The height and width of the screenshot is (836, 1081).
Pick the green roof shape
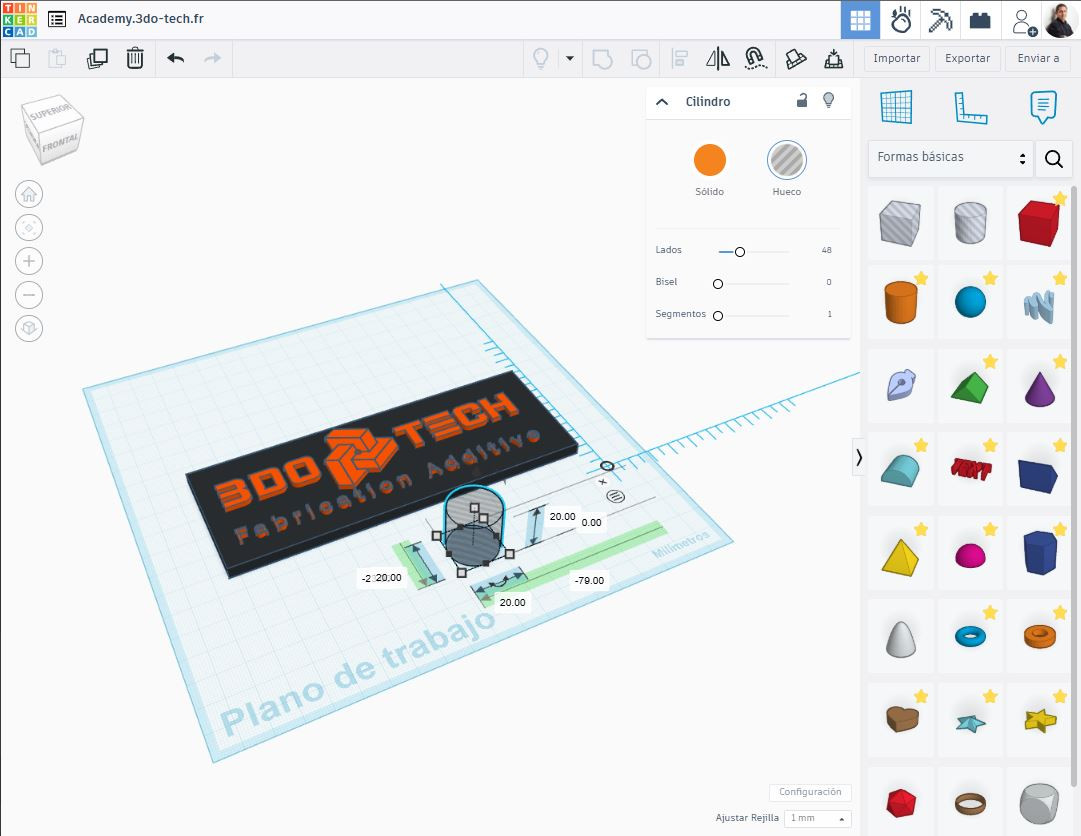tap(970, 389)
